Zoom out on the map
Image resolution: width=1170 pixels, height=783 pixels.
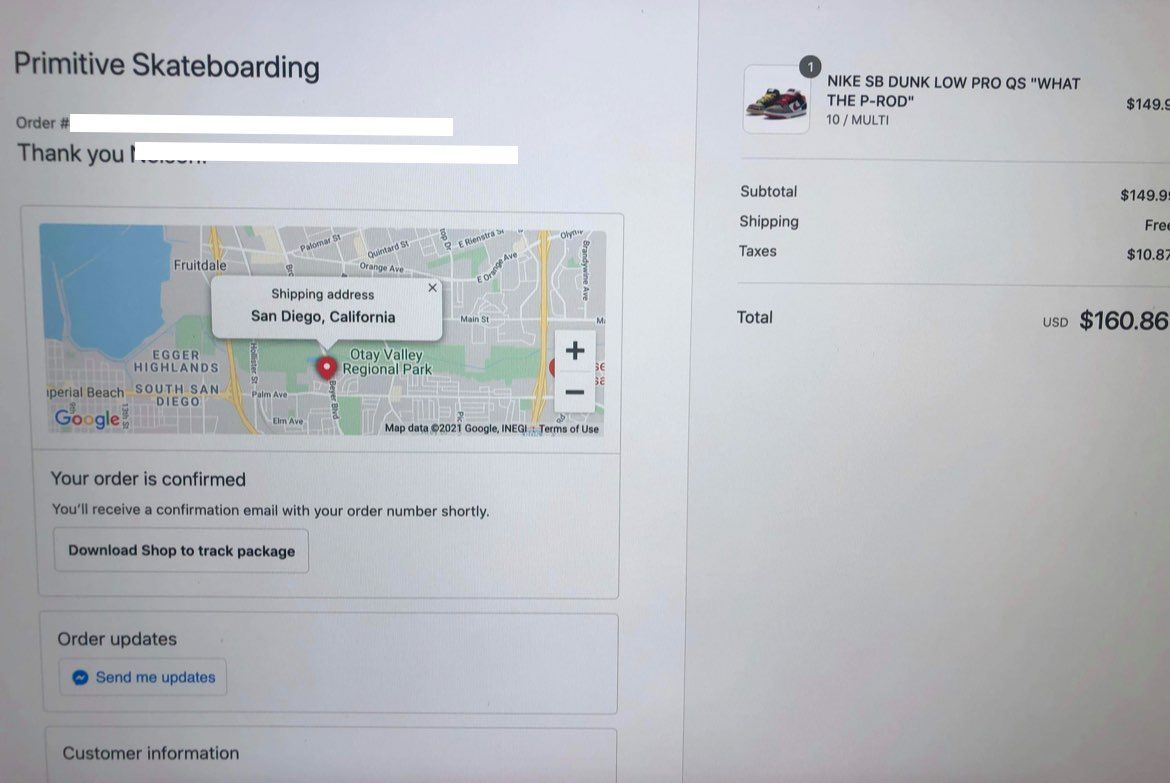point(575,393)
